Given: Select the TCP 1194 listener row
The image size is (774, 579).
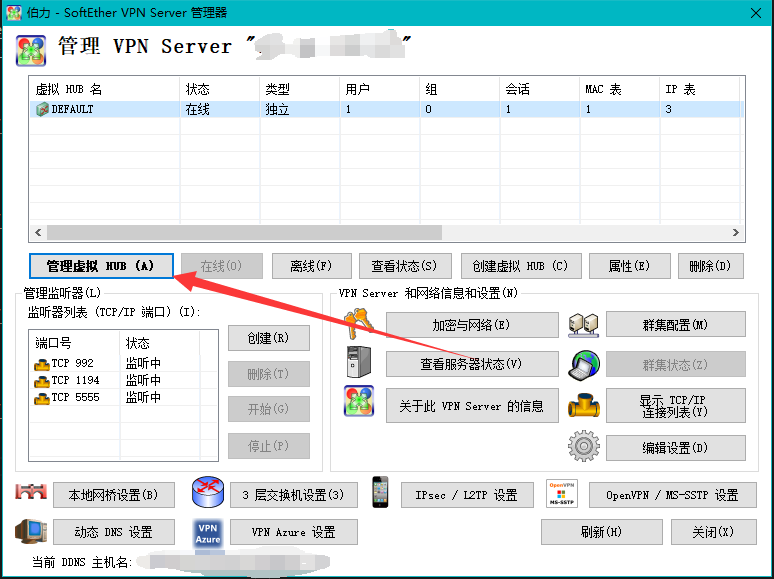Looking at the screenshot, I should click(123, 381).
